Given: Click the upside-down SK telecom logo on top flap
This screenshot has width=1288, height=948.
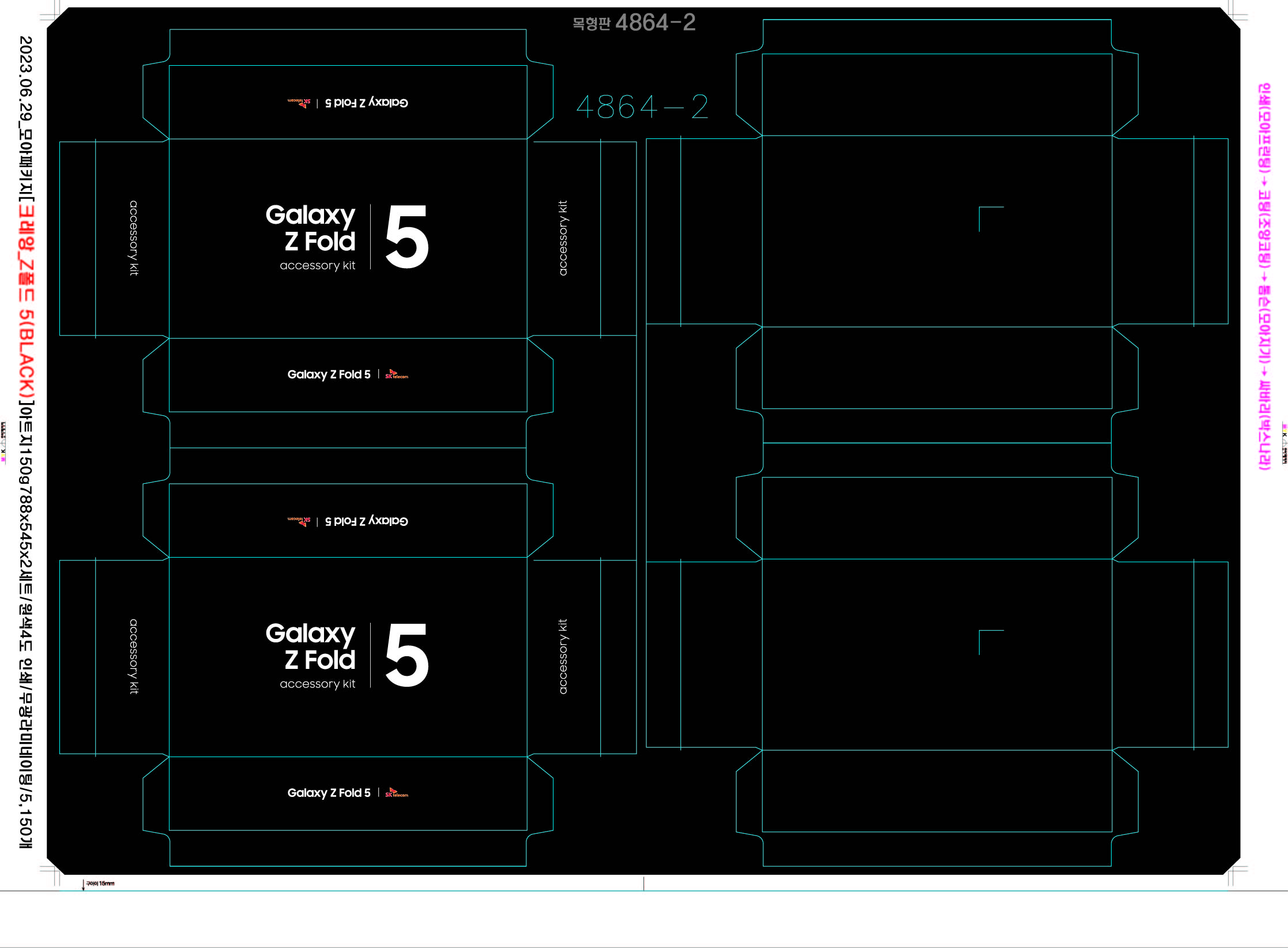Looking at the screenshot, I should coord(299,103).
